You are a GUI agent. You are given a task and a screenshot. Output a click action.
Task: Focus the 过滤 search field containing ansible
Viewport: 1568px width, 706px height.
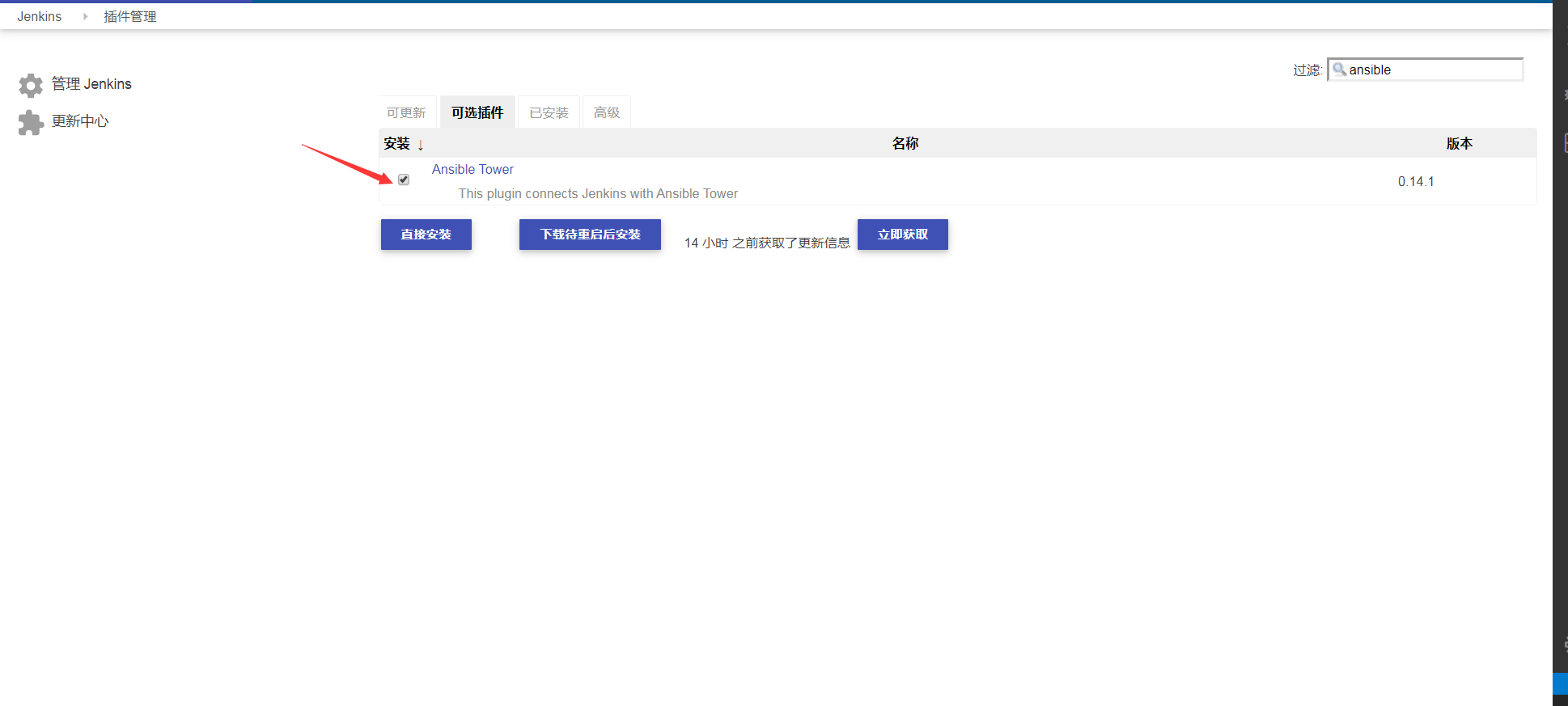point(1432,70)
